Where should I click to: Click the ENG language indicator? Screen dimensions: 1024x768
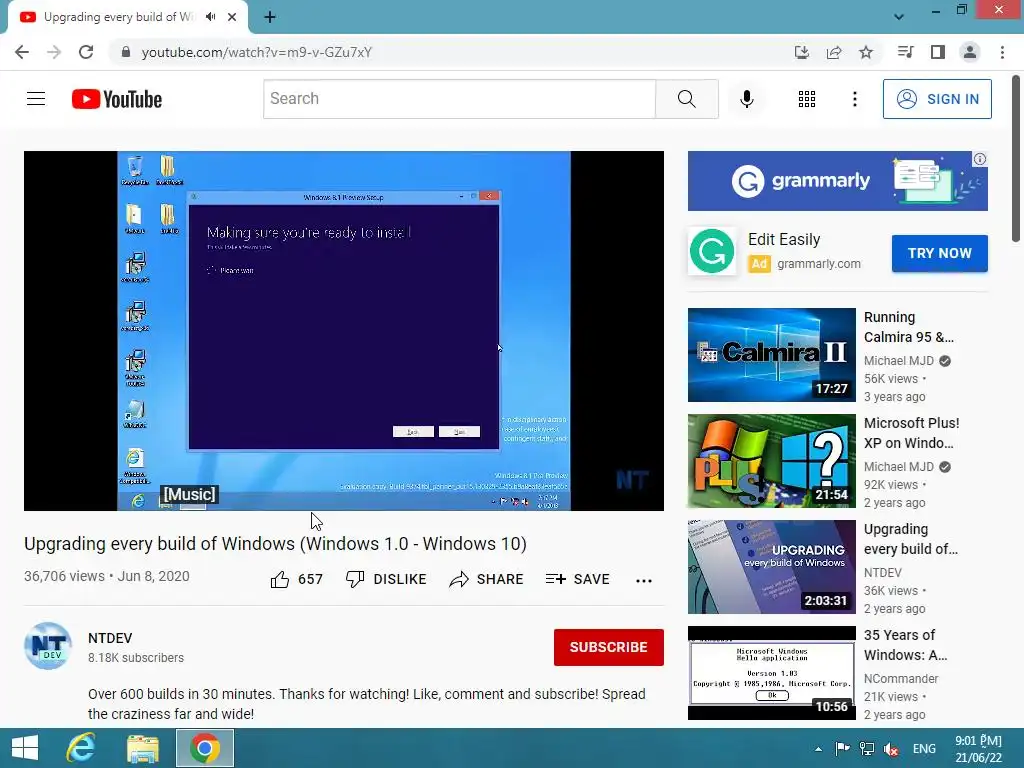pos(924,749)
